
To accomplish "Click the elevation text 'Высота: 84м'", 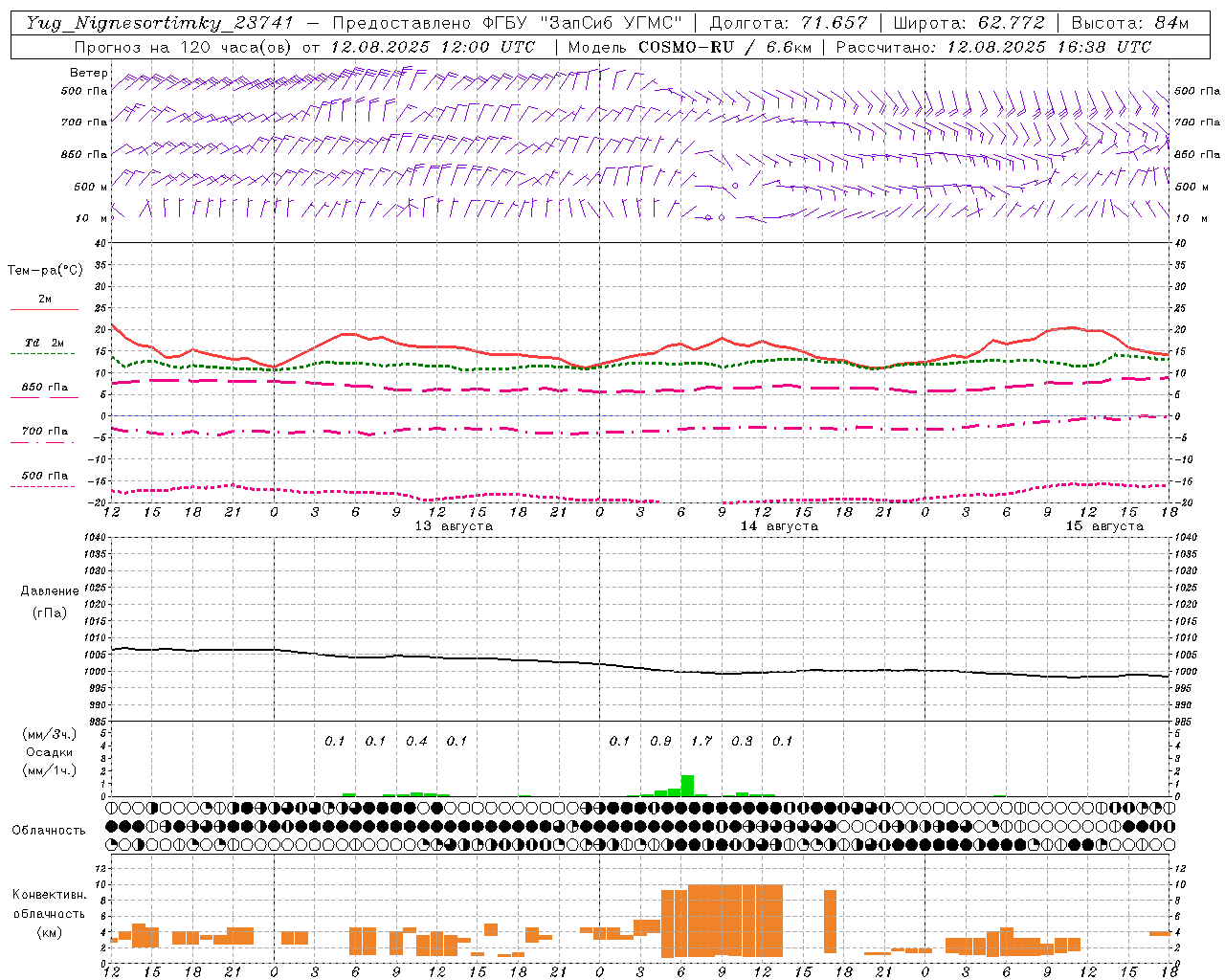I will [x=1130, y=23].
